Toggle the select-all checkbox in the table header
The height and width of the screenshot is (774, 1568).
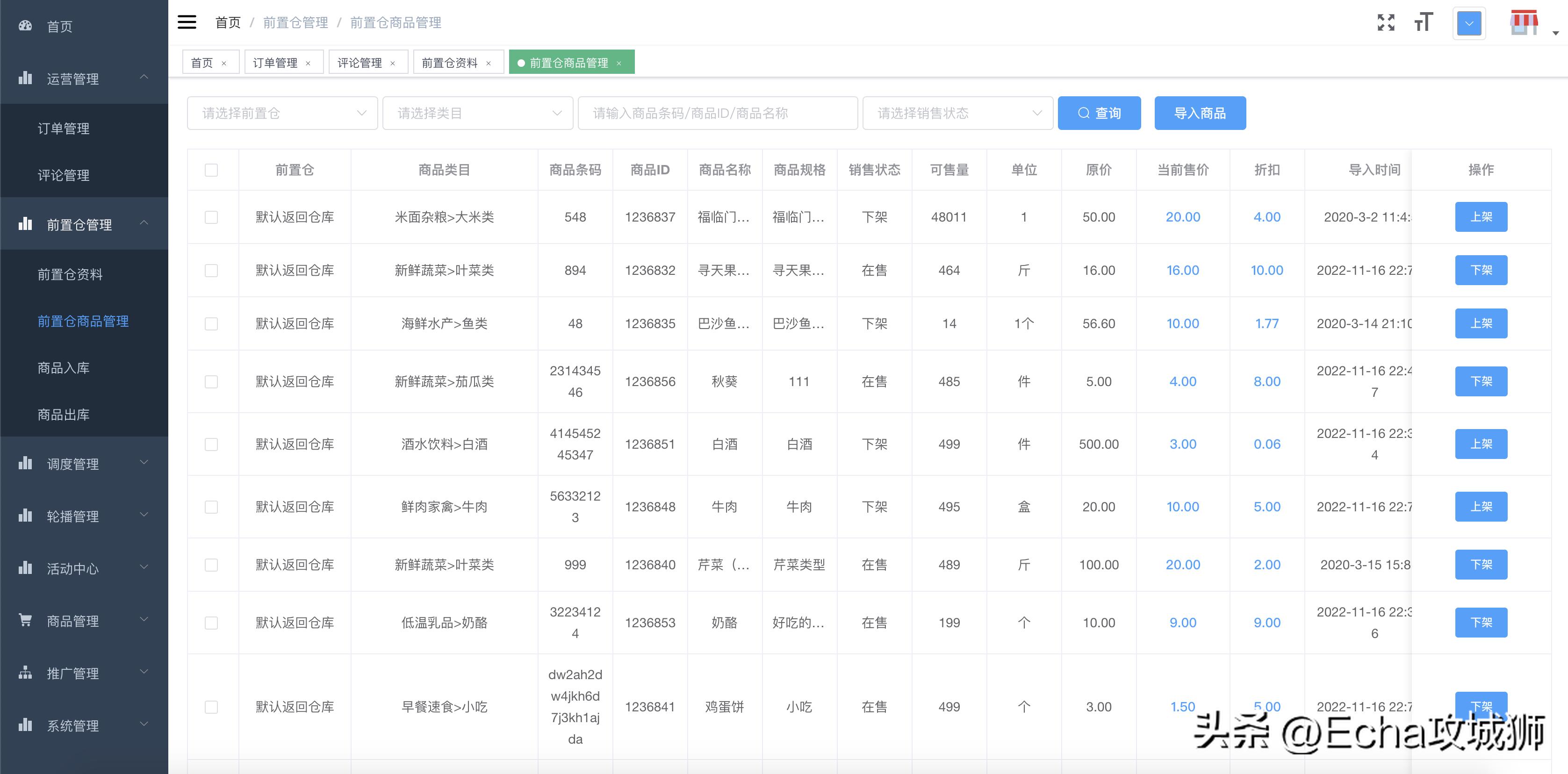(212, 171)
